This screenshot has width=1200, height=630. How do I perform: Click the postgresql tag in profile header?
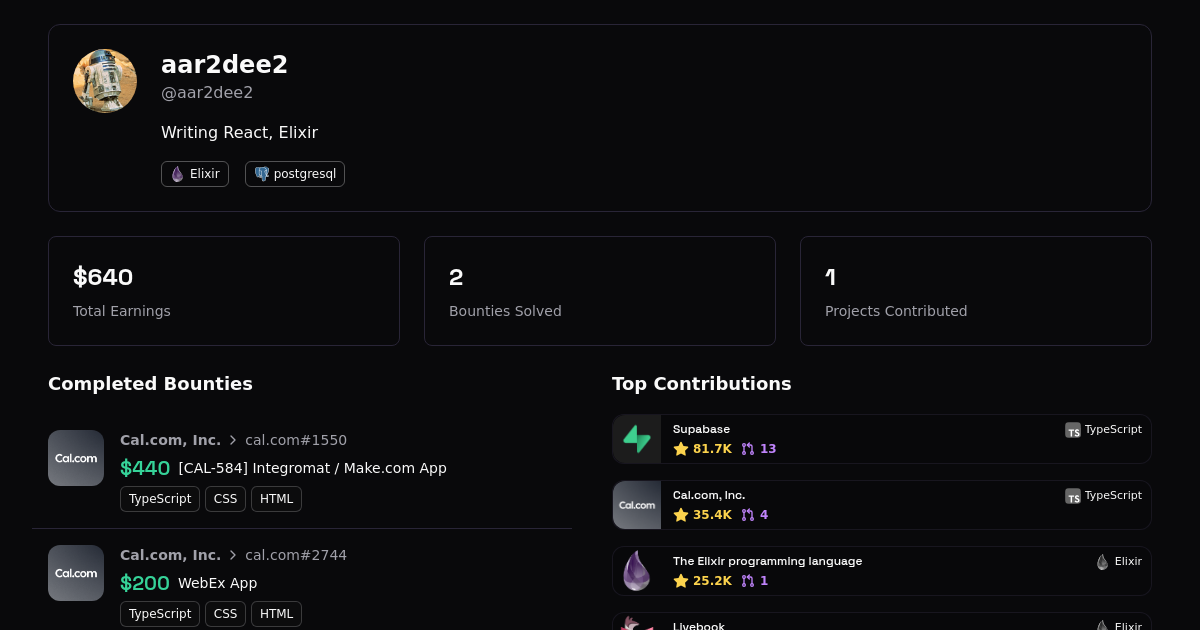[x=295, y=174]
